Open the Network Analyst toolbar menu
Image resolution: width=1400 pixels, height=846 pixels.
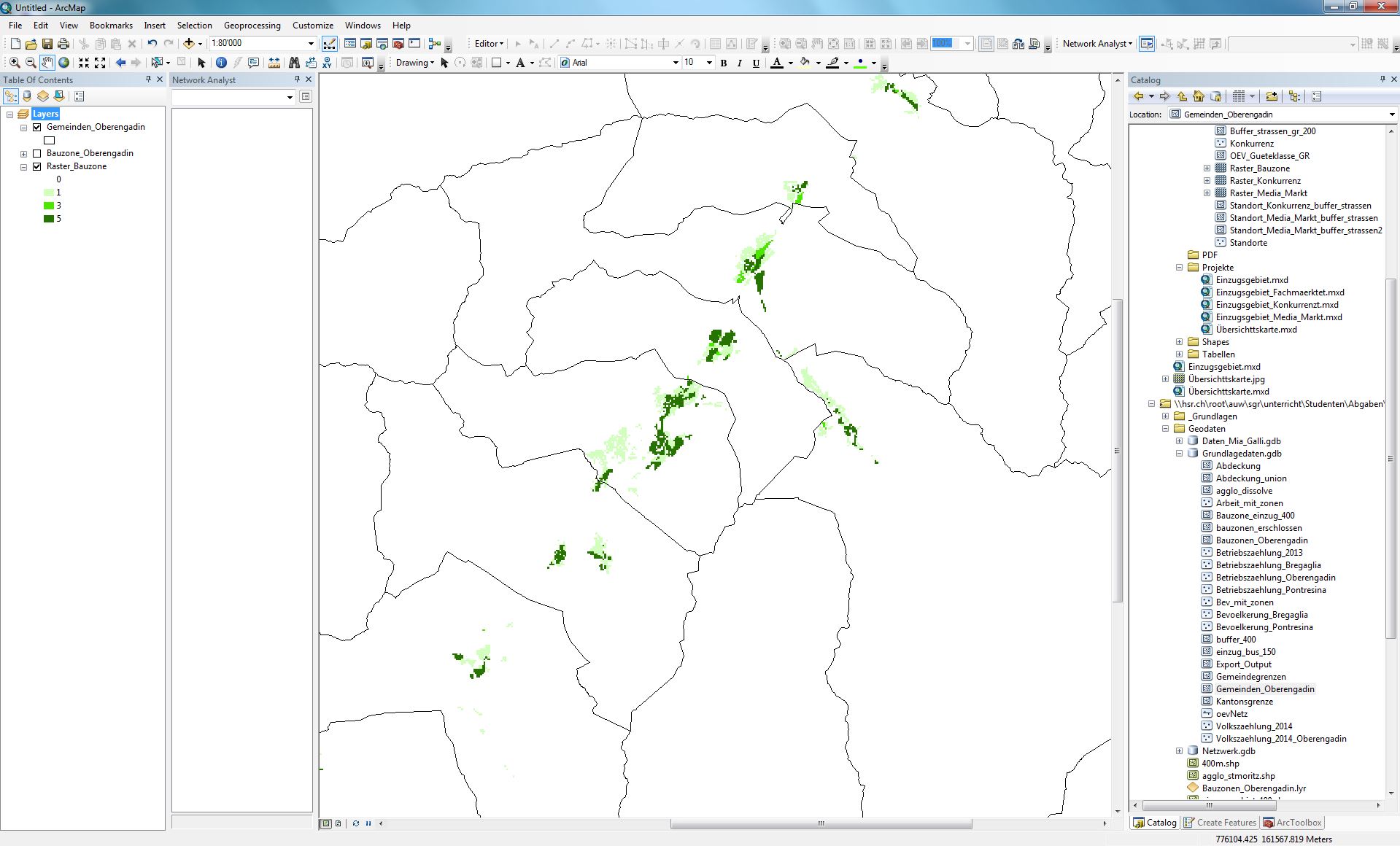pyautogui.click(x=1097, y=44)
